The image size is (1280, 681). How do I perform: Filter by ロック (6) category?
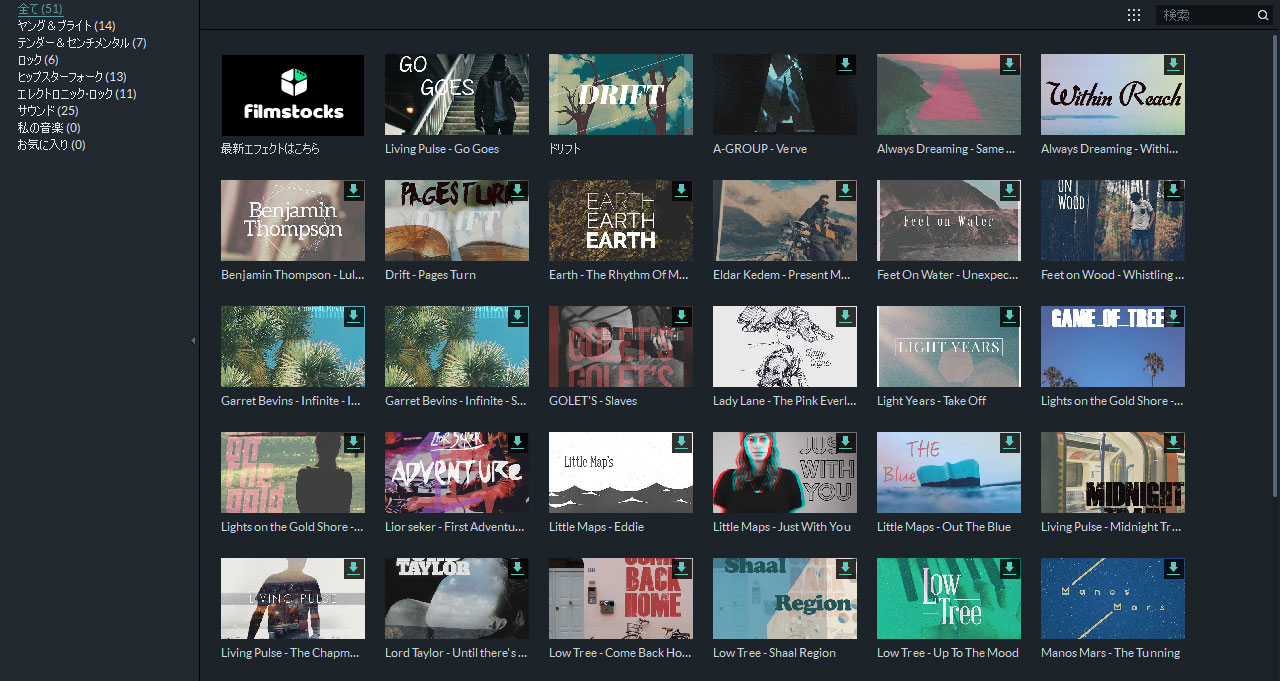click(38, 60)
